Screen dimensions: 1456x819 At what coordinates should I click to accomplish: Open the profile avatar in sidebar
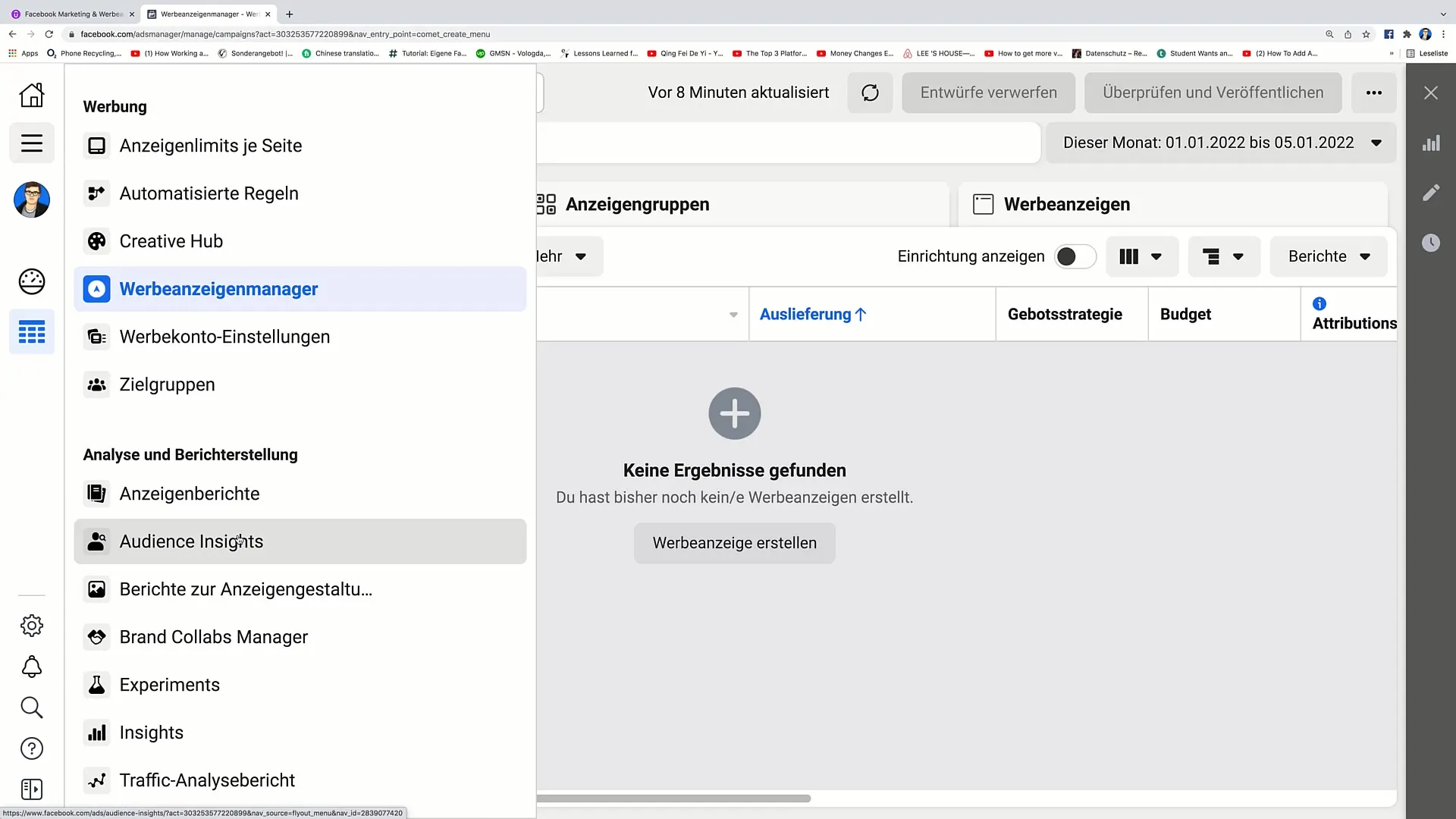32,200
